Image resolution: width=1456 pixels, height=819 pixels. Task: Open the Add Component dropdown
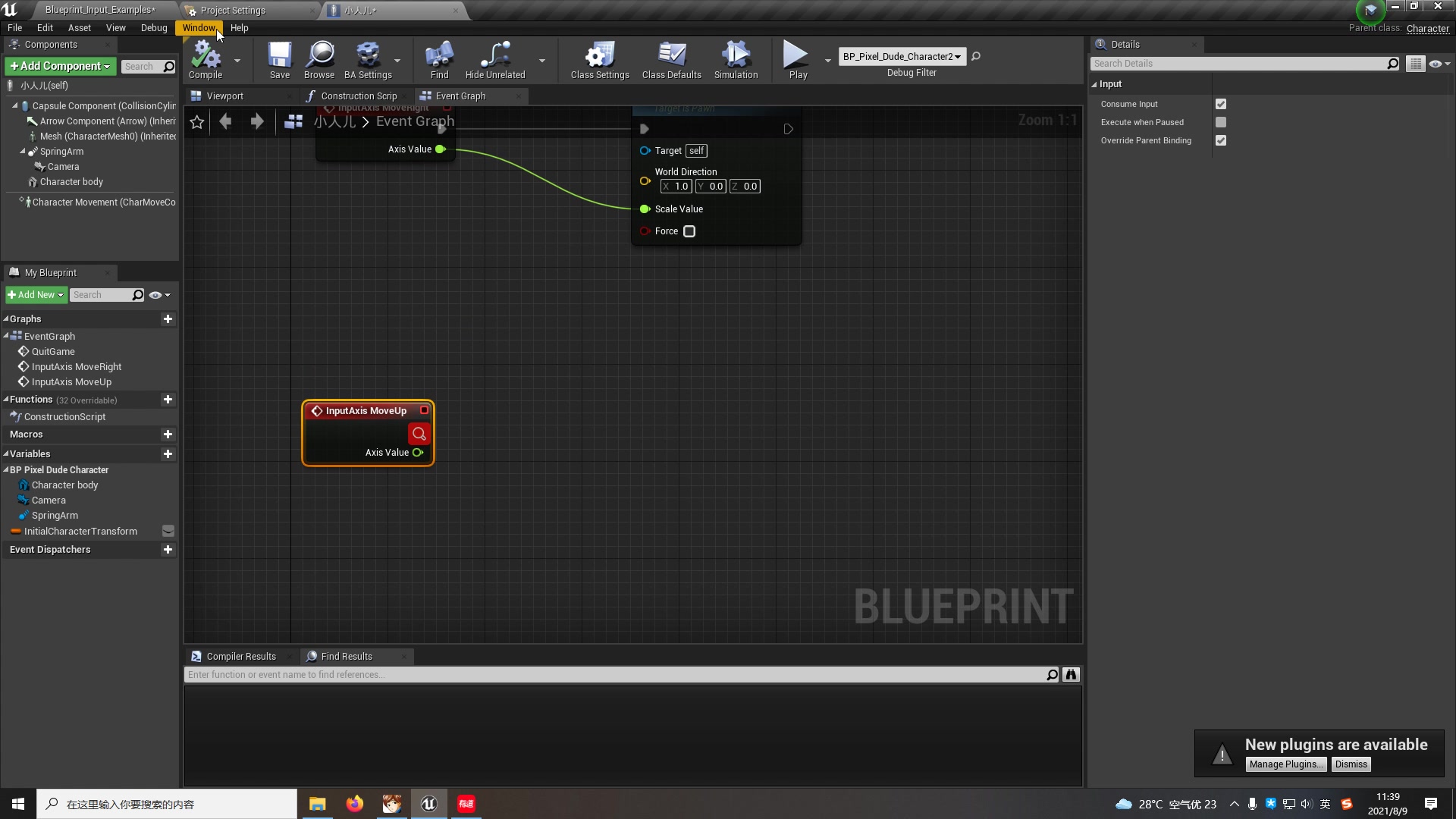[60, 66]
